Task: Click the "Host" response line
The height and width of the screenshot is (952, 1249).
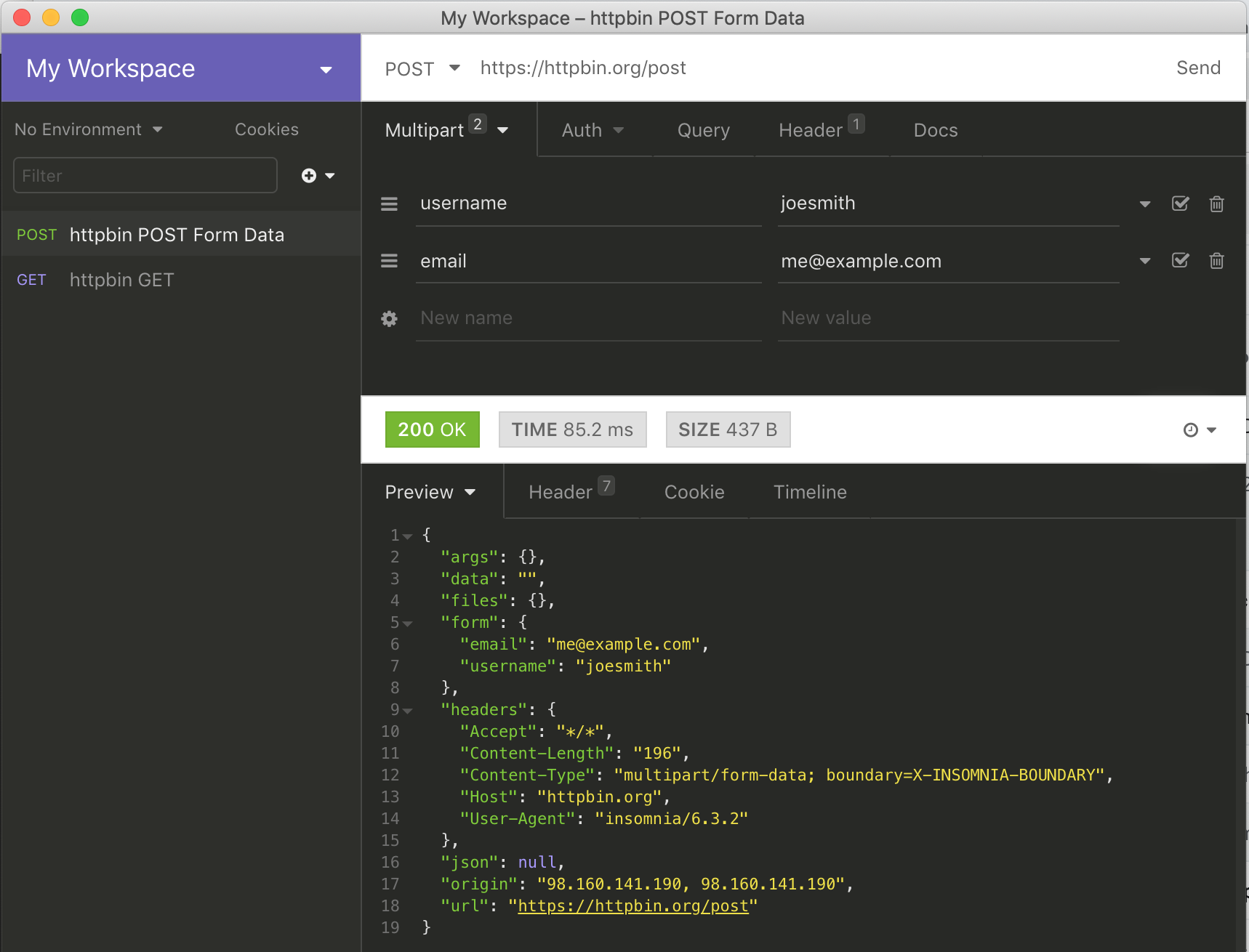Action: [565, 797]
